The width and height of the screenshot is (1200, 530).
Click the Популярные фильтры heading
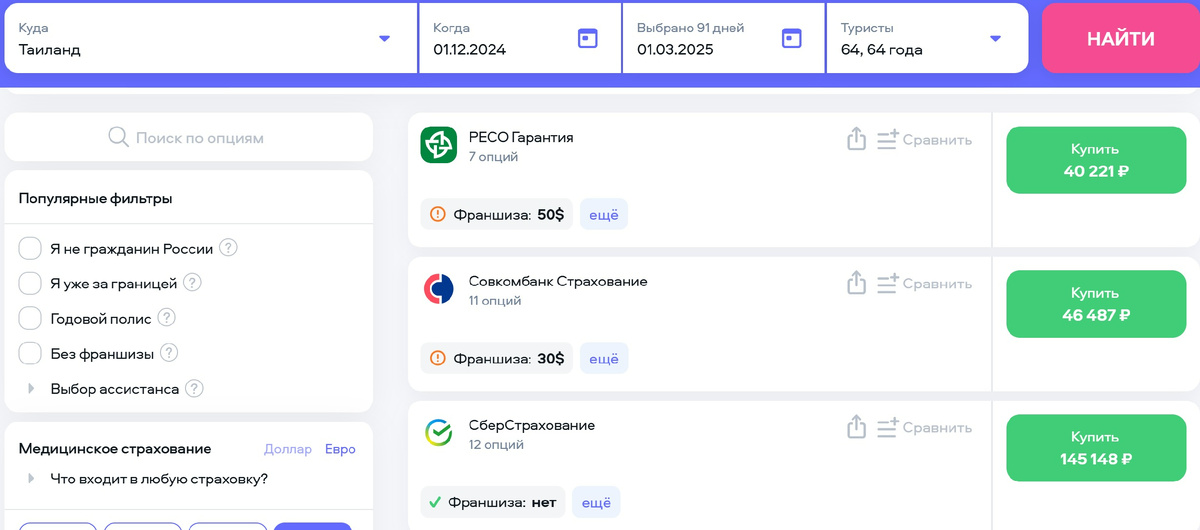click(96, 198)
